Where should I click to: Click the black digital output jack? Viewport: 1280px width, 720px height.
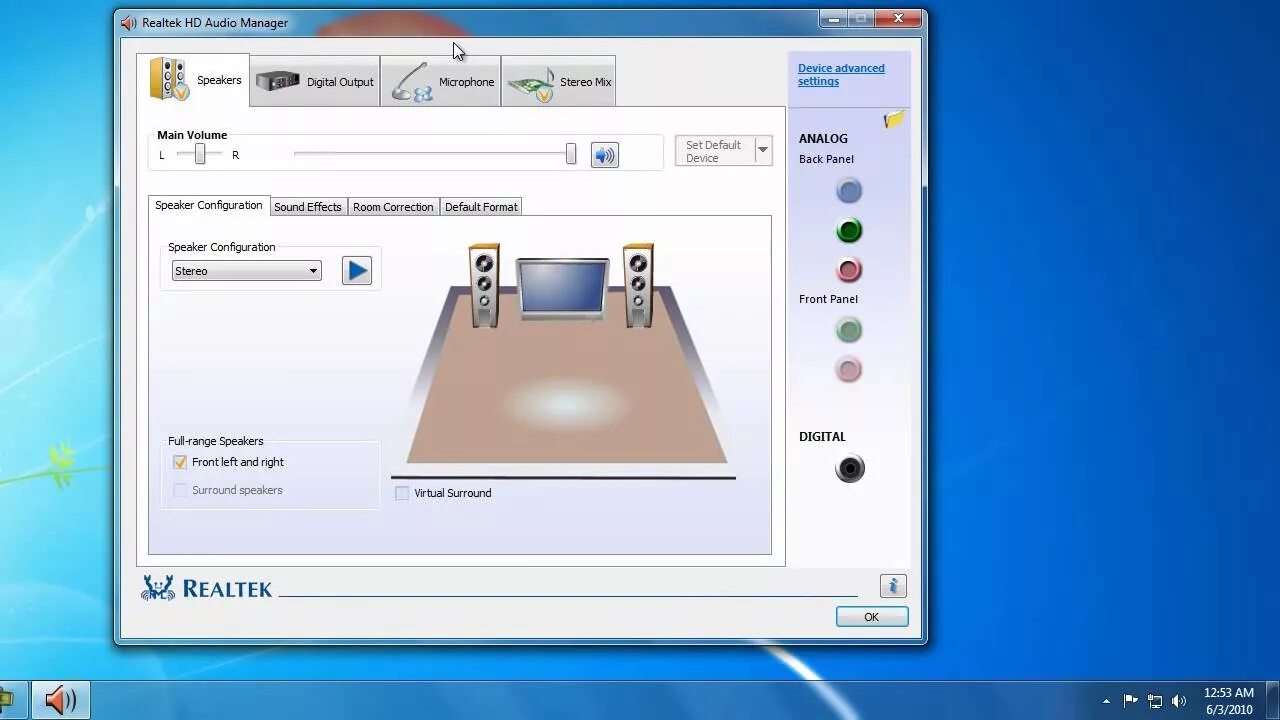(850, 468)
